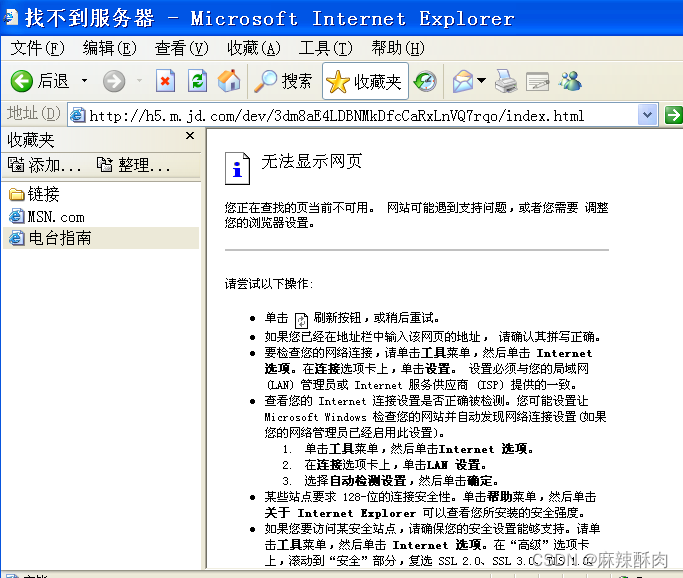The image size is (683, 578).
Task: Click the green Go arrow button
Action: click(673, 115)
